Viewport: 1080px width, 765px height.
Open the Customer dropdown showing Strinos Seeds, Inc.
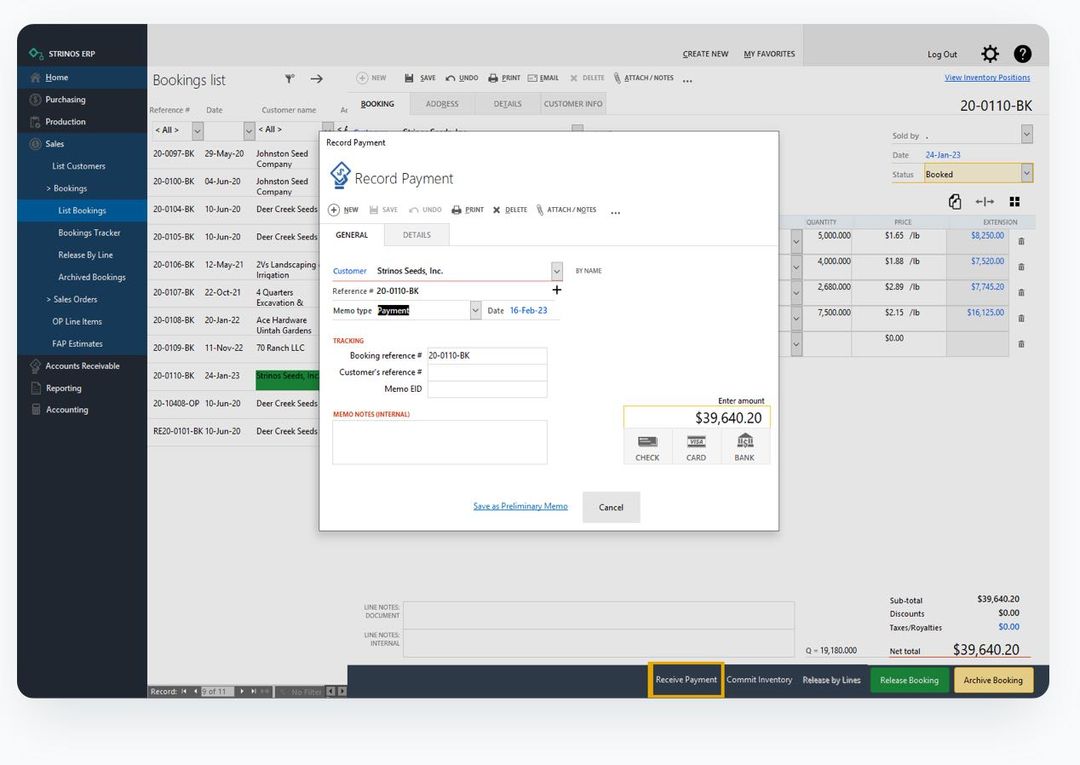pyautogui.click(x=557, y=271)
